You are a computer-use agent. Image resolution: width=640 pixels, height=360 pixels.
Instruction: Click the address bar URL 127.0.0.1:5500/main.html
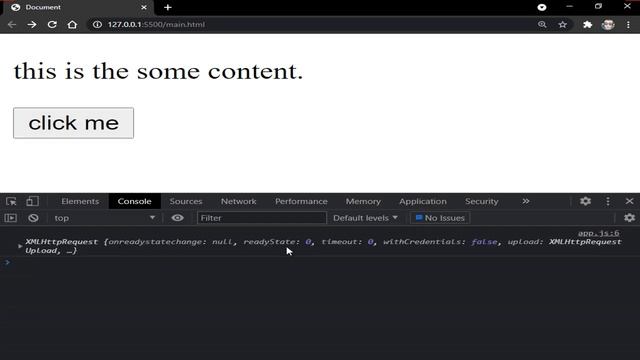[x=156, y=24]
